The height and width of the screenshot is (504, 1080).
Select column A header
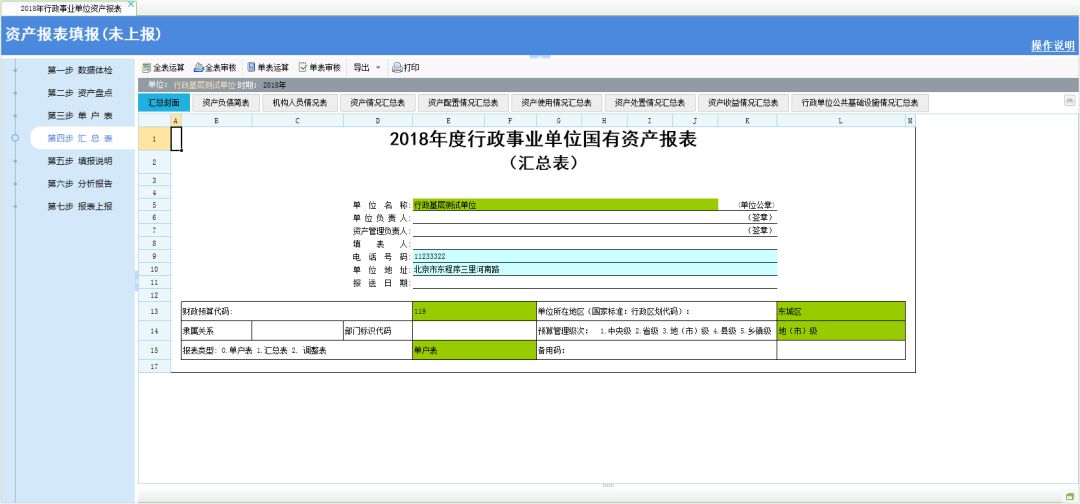pos(176,120)
